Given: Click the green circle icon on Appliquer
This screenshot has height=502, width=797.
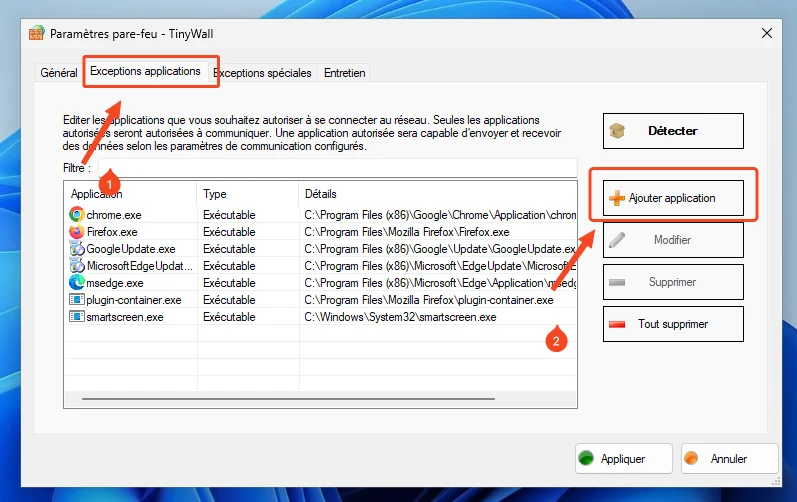Looking at the screenshot, I should click(x=586, y=458).
